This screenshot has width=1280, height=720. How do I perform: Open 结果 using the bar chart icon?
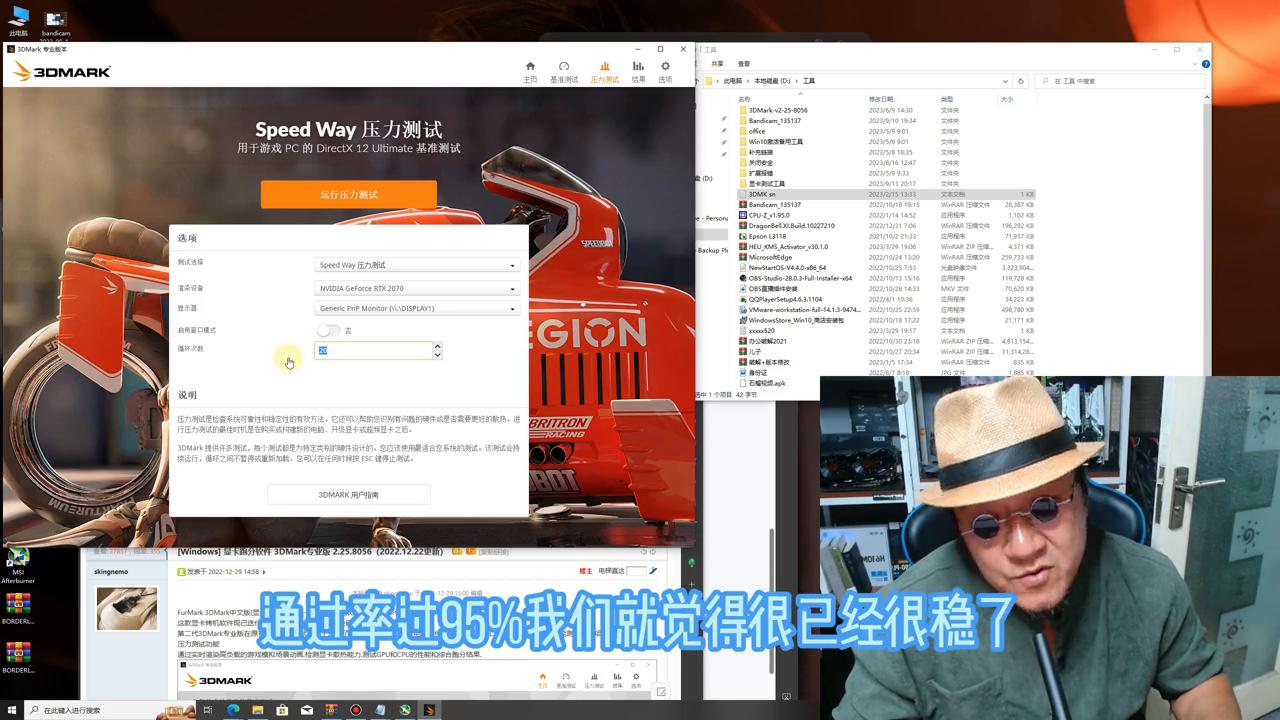(x=639, y=67)
